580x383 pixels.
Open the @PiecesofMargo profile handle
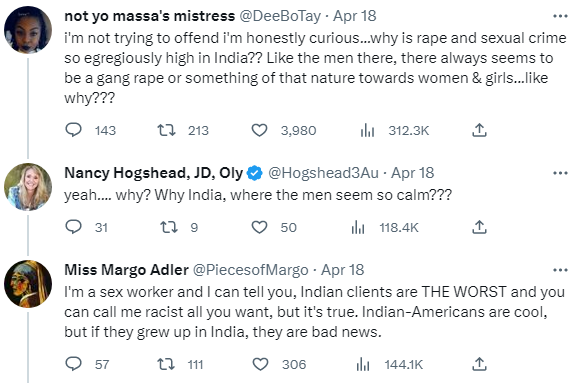pos(251,270)
